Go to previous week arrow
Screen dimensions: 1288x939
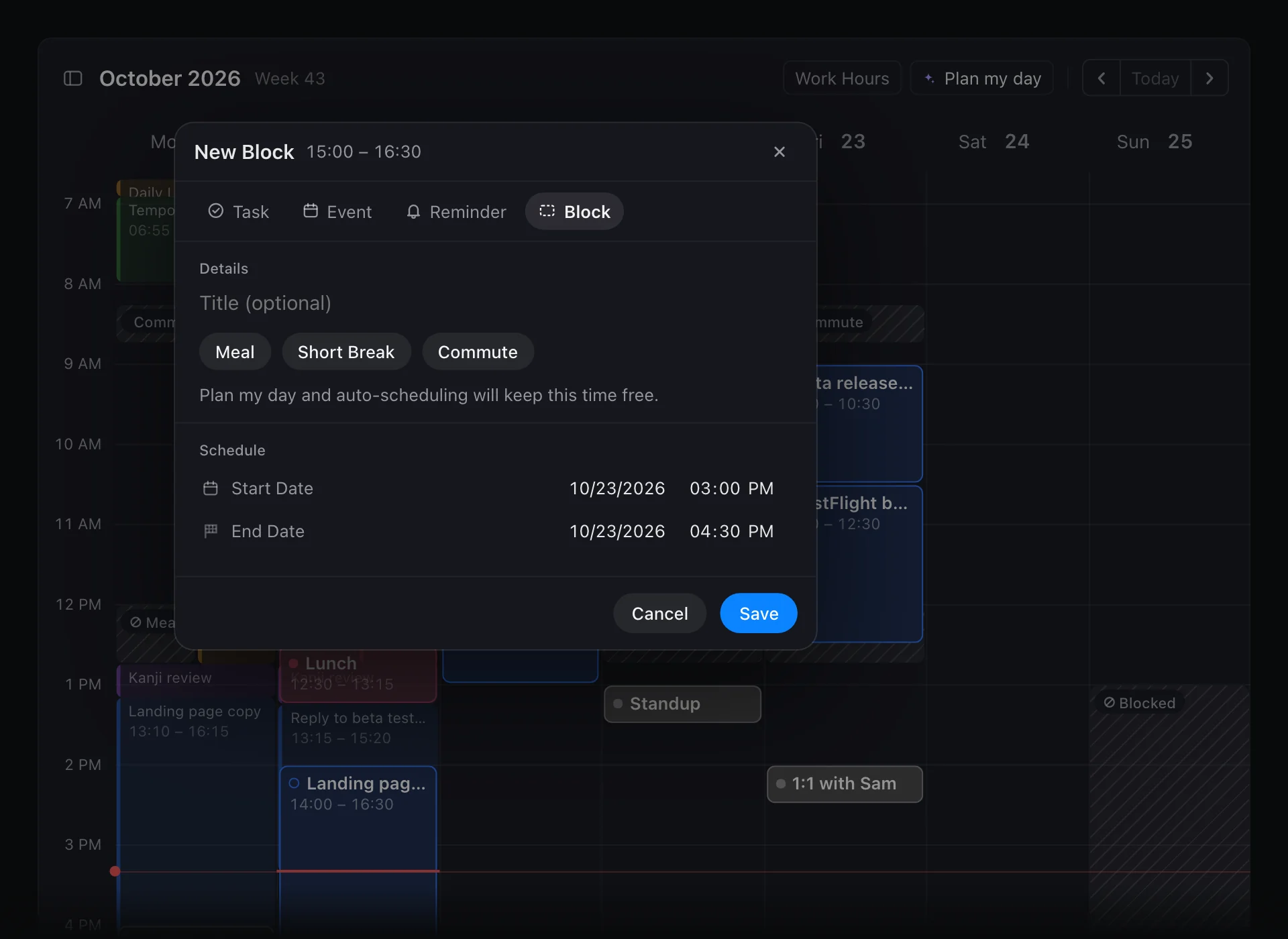pos(1102,78)
